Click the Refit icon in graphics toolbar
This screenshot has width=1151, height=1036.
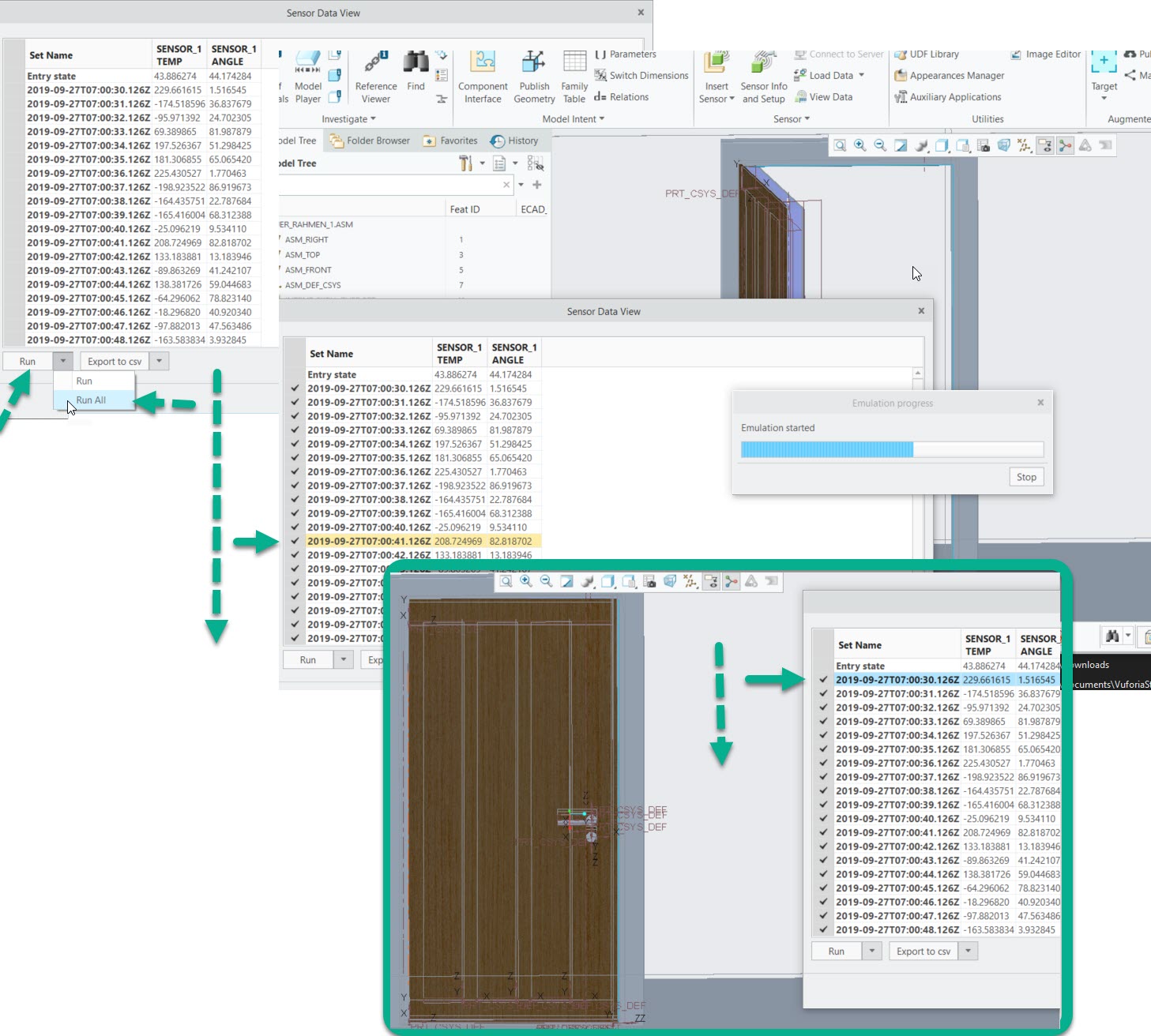(901, 145)
